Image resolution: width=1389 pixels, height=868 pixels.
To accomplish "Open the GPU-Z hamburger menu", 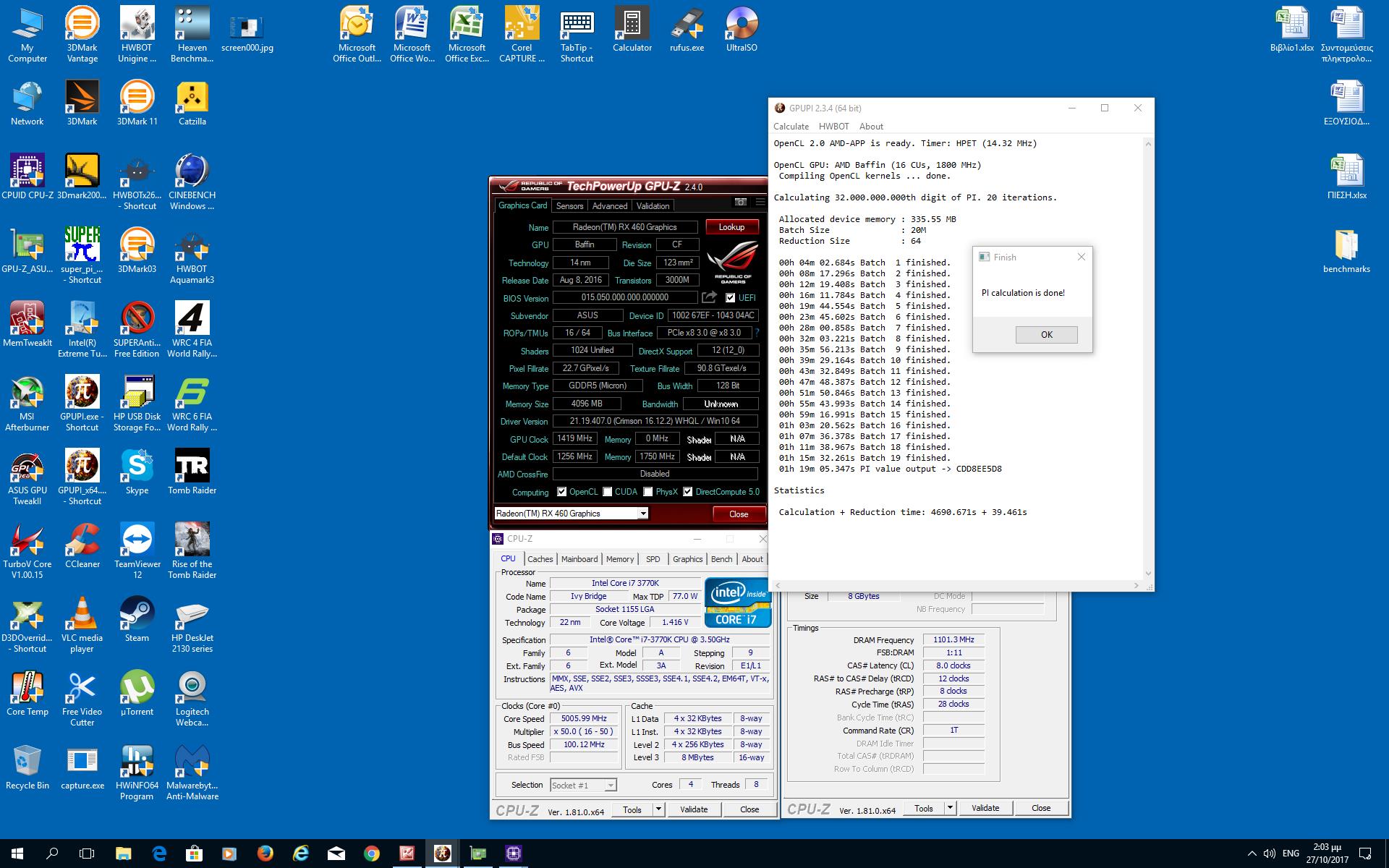I will click(x=760, y=202).
